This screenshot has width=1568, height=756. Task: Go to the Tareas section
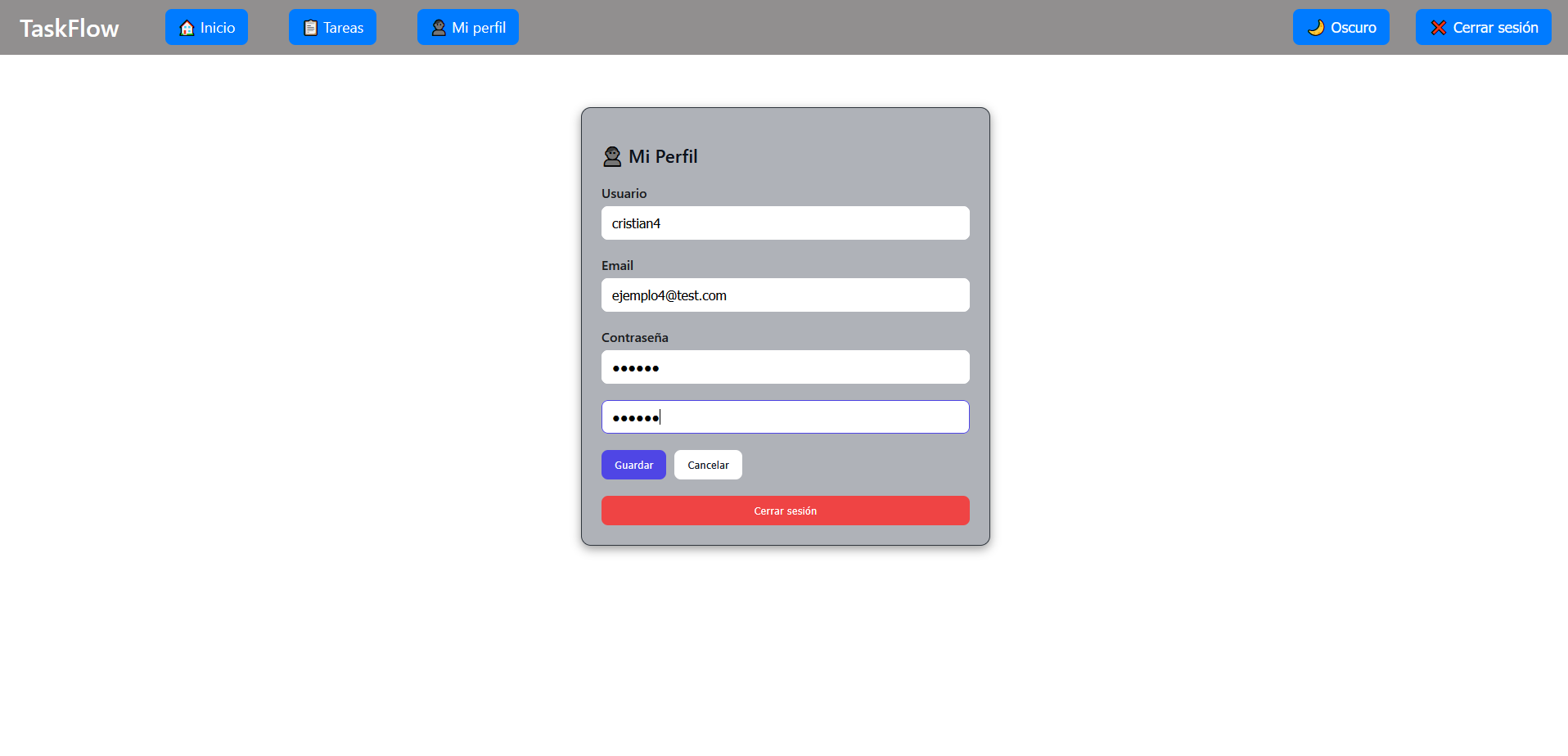(332, 28)
